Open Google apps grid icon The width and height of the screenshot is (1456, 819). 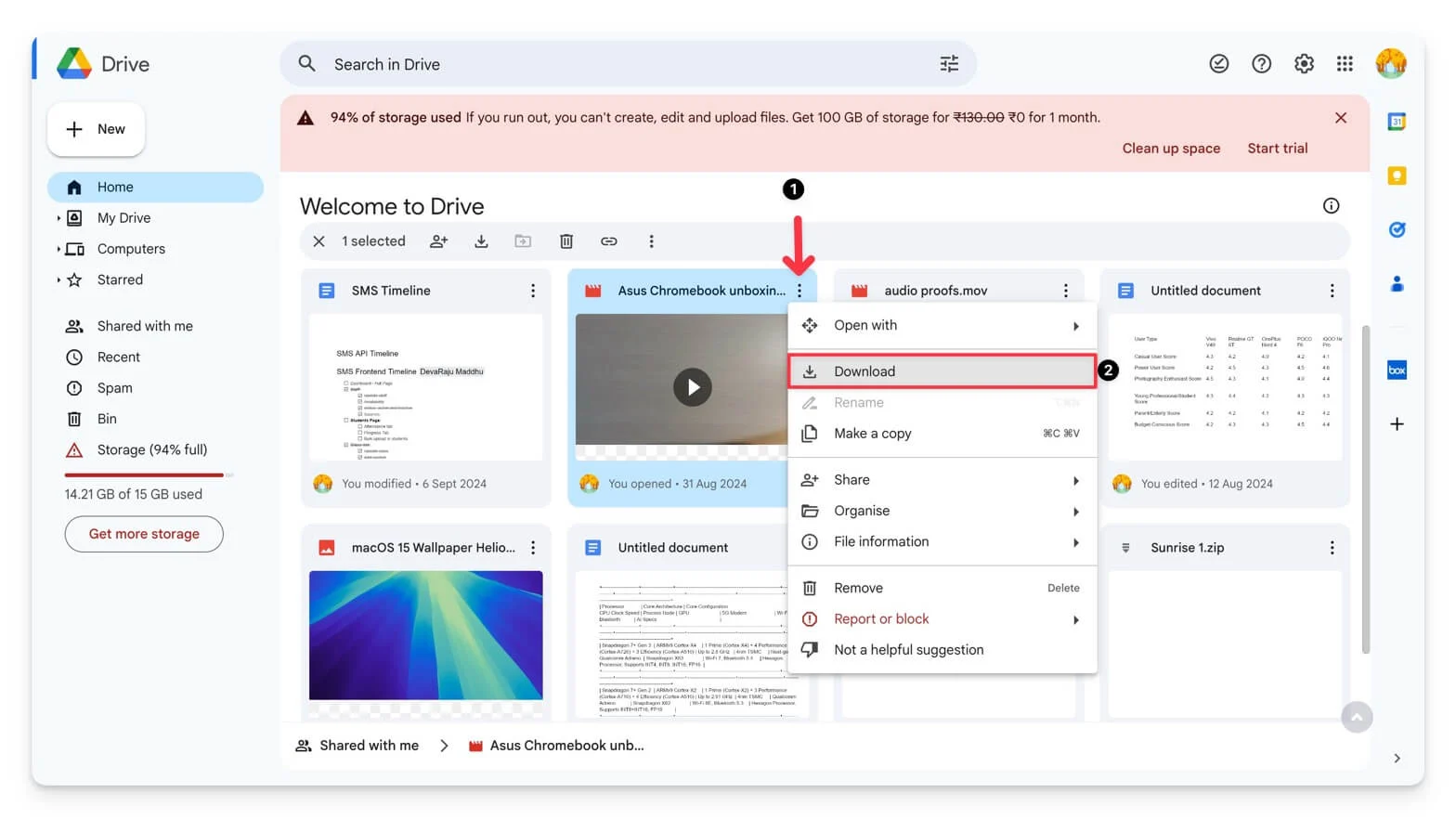(x=1345, y=64)
